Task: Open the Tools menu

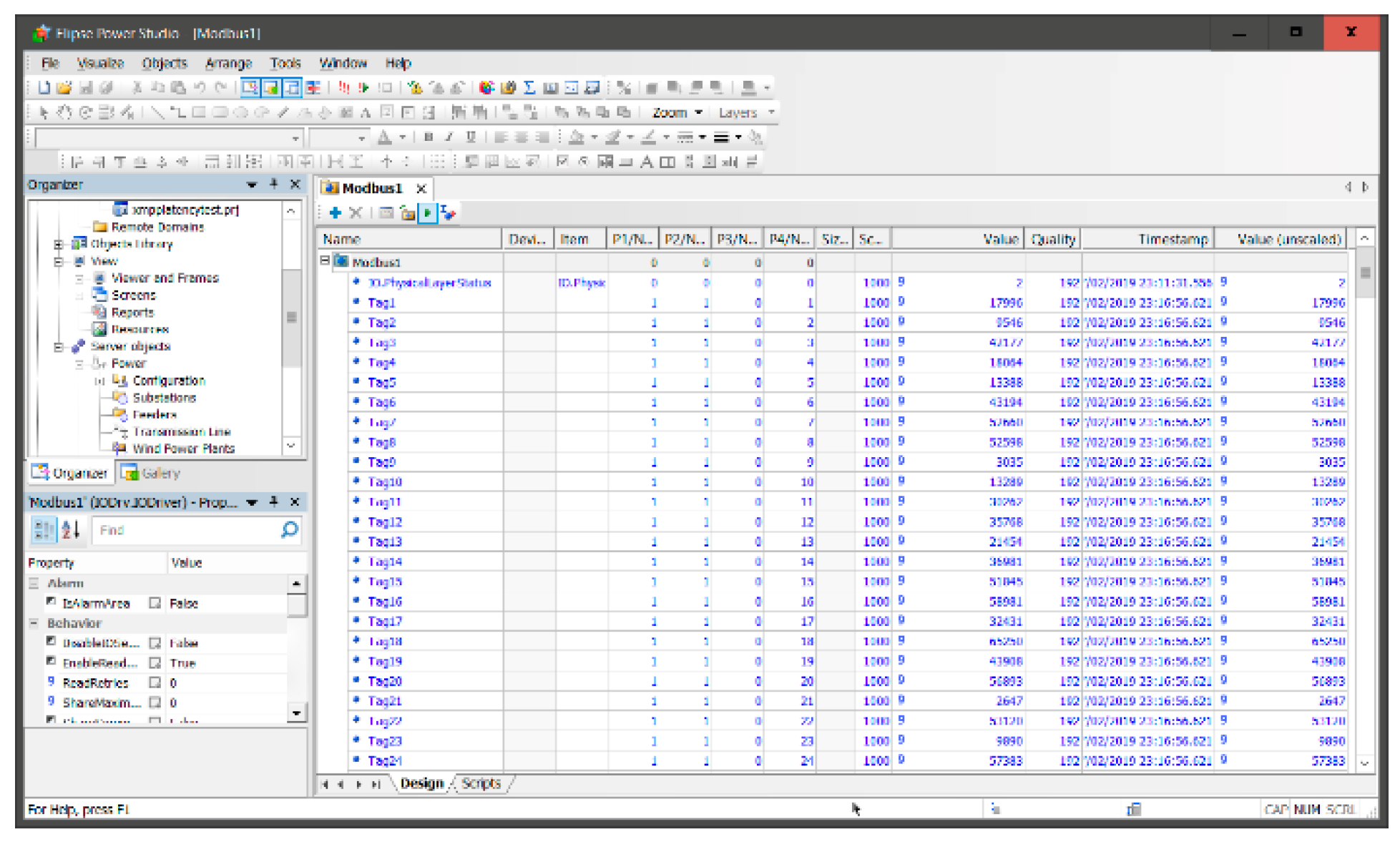Action: (285, 63)
